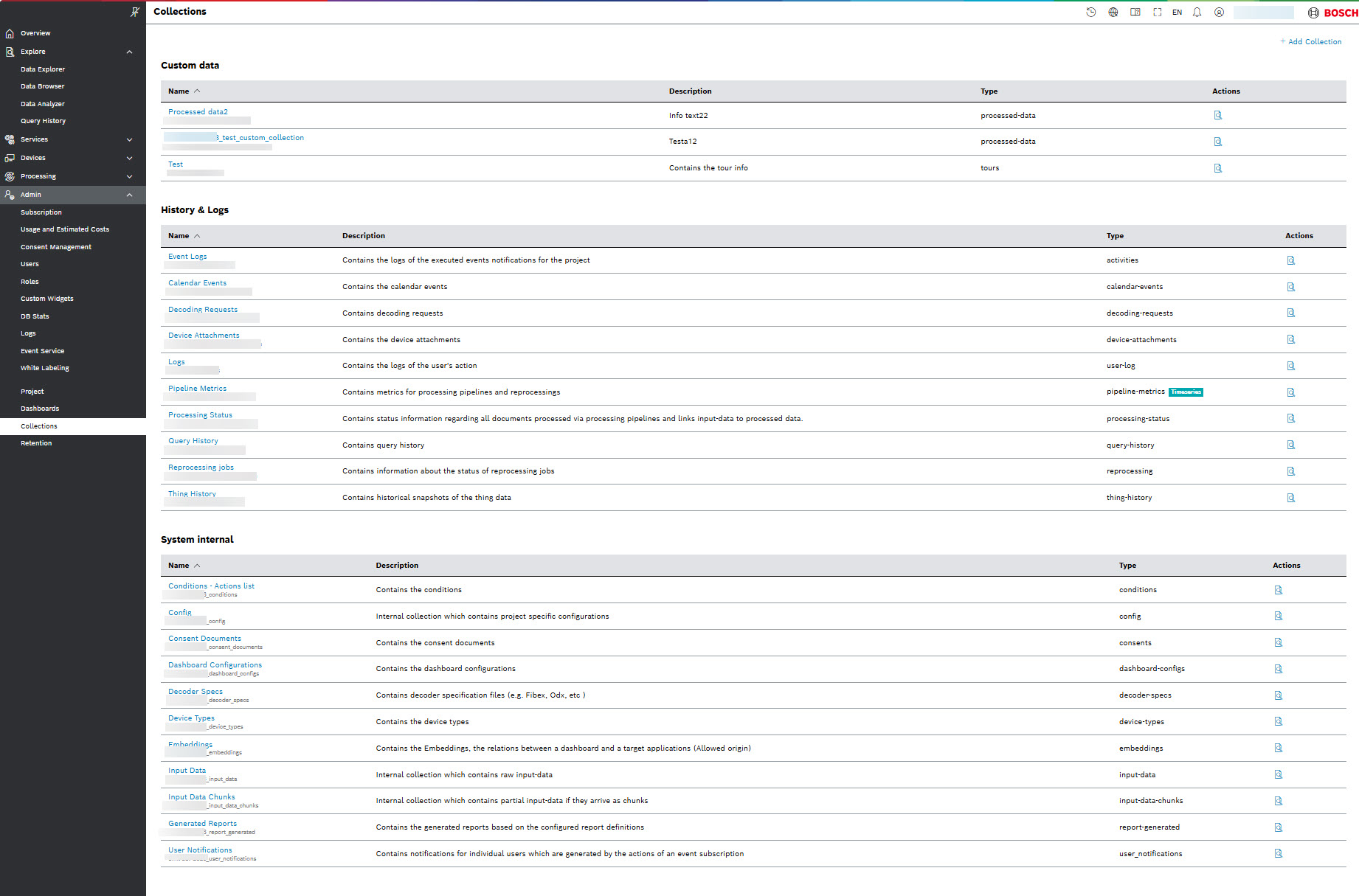Image resolution: width=1359 pixels, height=896 pixels.
Task: Click the history clock icon in header
Action: (x=1090, y=13)
